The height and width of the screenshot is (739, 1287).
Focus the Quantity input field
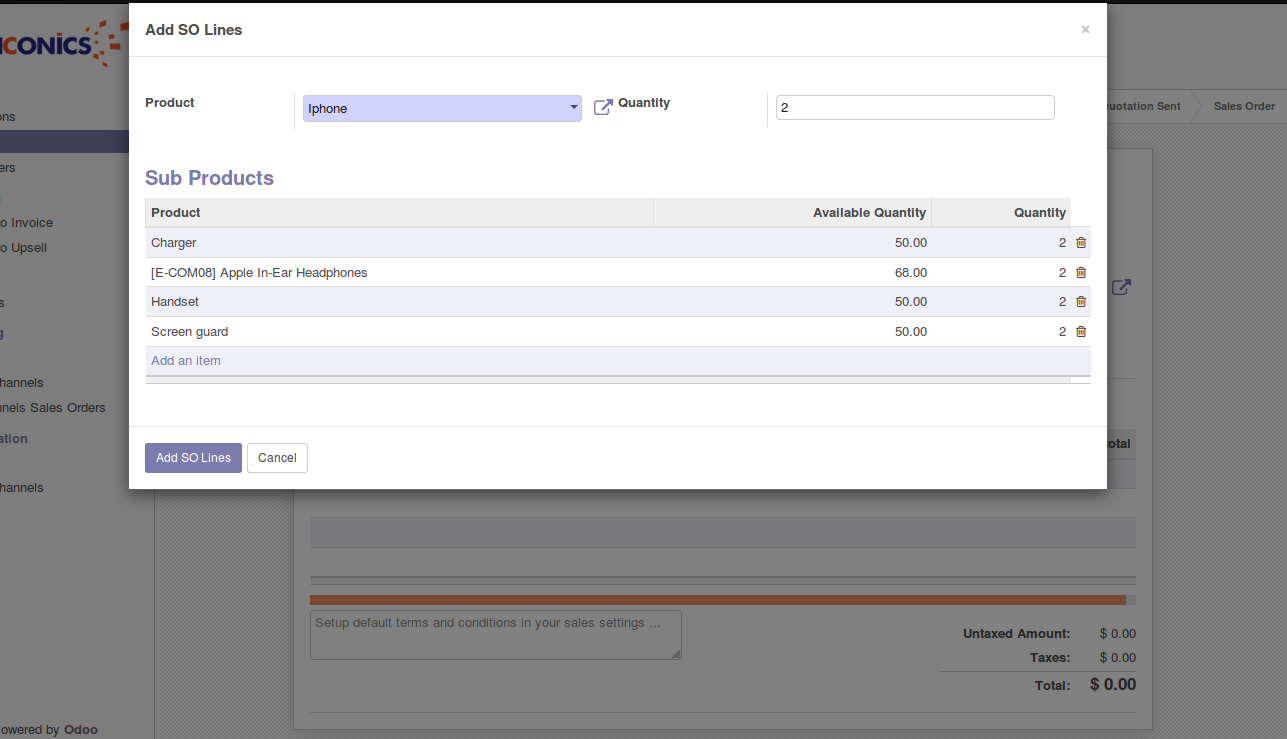(x=914, y=108)
